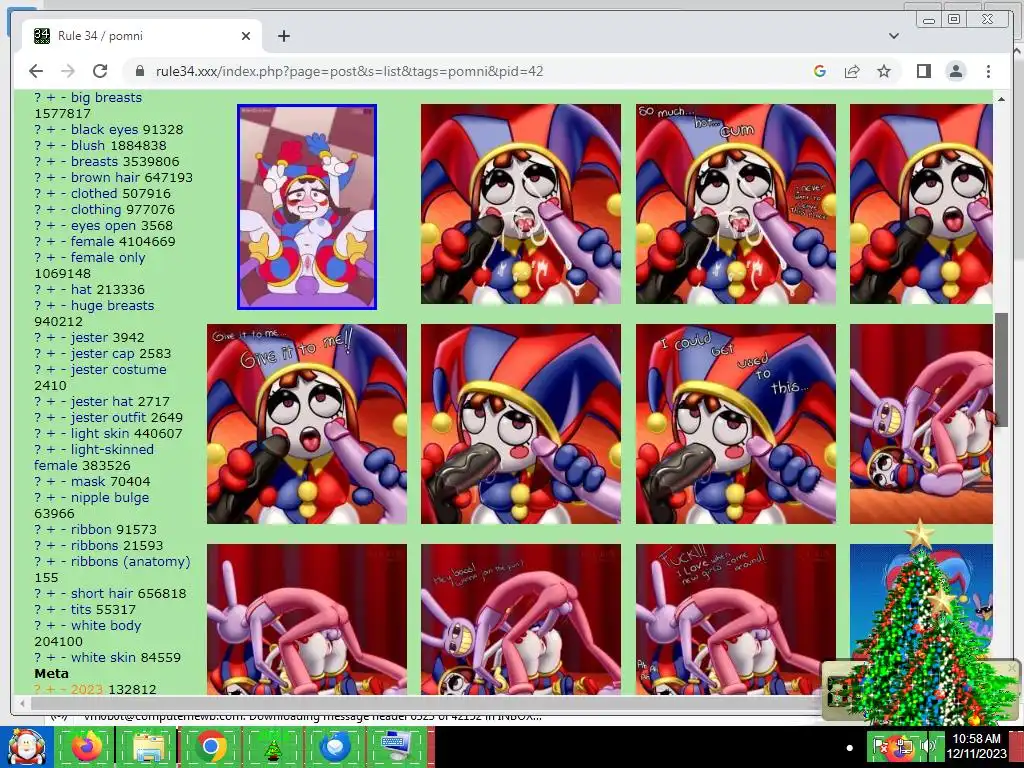This screenshot has height=768, width=1024.
Task: View site information via the lock icon
Action: tap(138, 71)
